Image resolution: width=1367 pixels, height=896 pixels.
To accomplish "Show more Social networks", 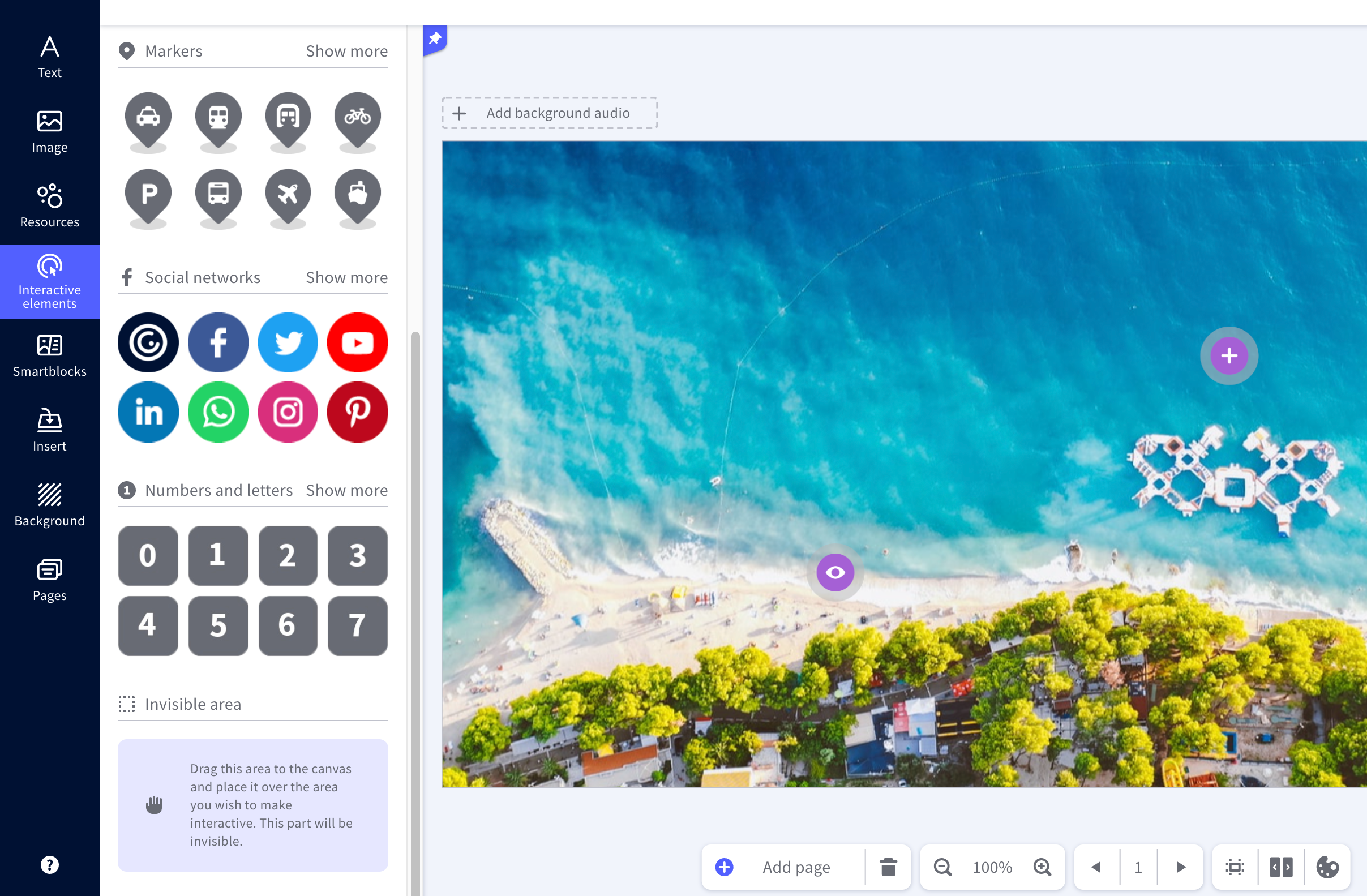I will pyautogui.click(x=346, y=277).
